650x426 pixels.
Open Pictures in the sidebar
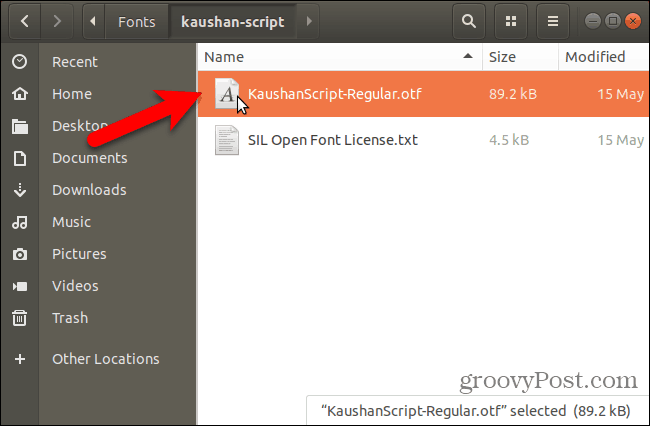point(79,254)
